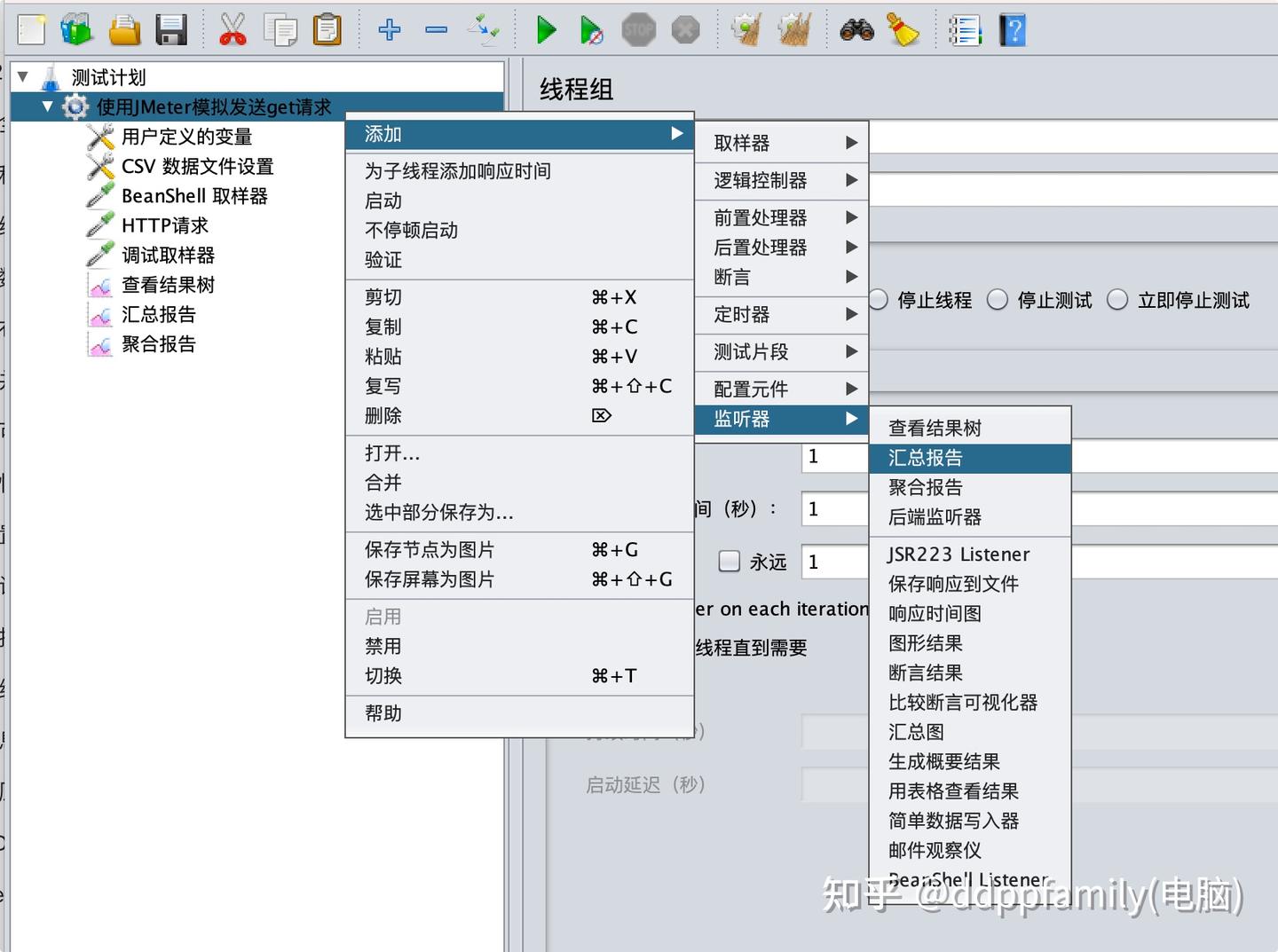Click the search binoculars icon
This screenshot has width=1278, height=952.
pos(854,29)
